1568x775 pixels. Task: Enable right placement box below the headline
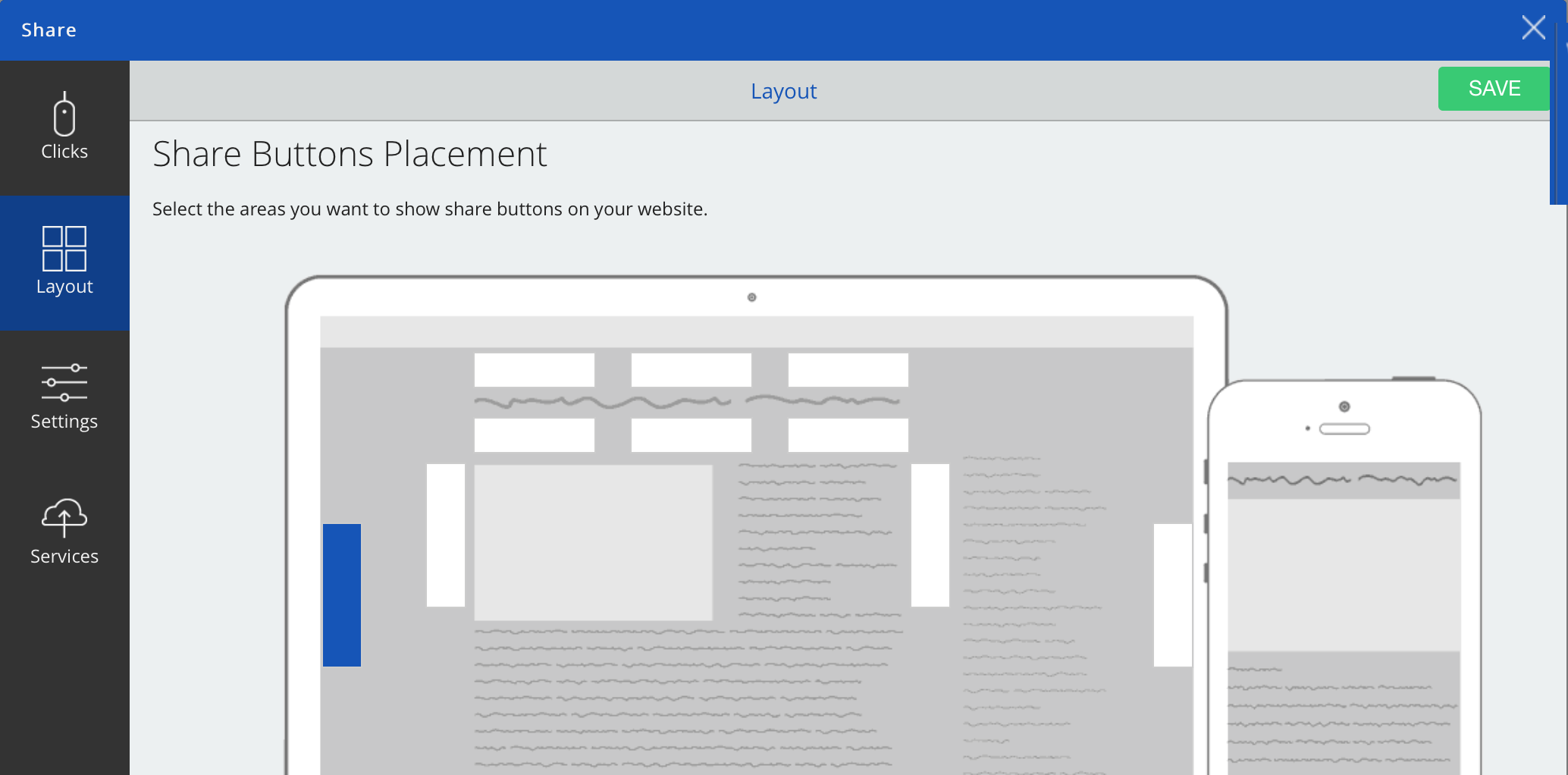[848, 435]
